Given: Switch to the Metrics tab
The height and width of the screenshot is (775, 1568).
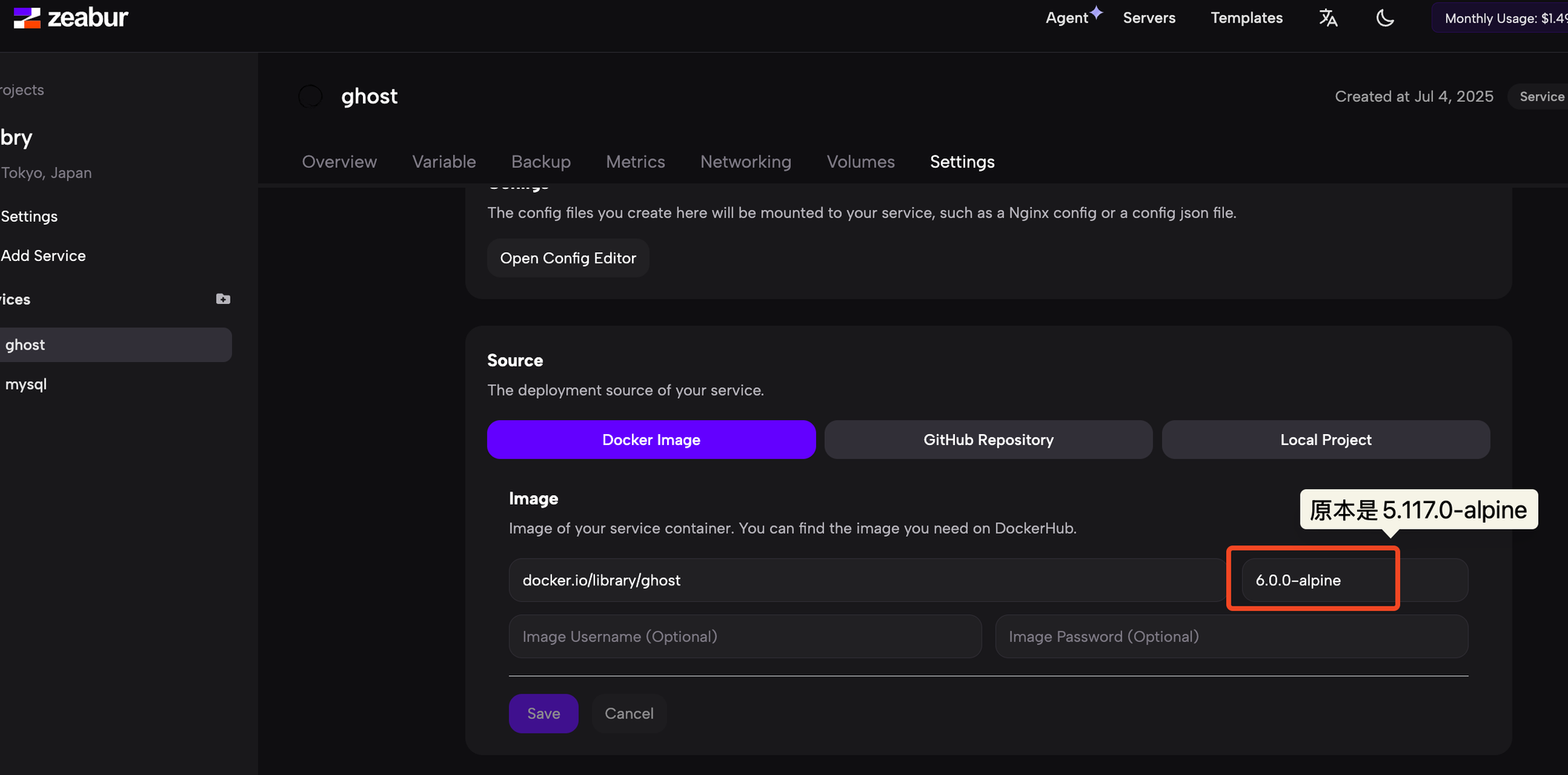Looking at the screenshot, I should coord(636,161).
